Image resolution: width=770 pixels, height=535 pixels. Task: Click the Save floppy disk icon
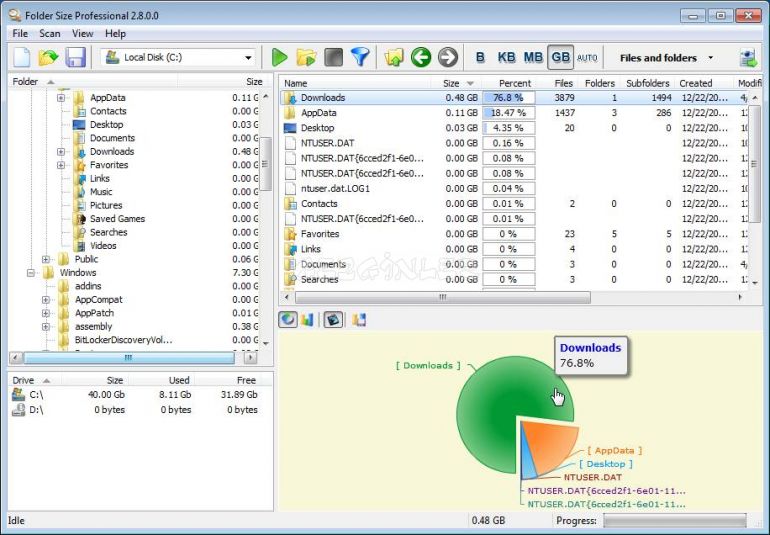pos(76,57)
